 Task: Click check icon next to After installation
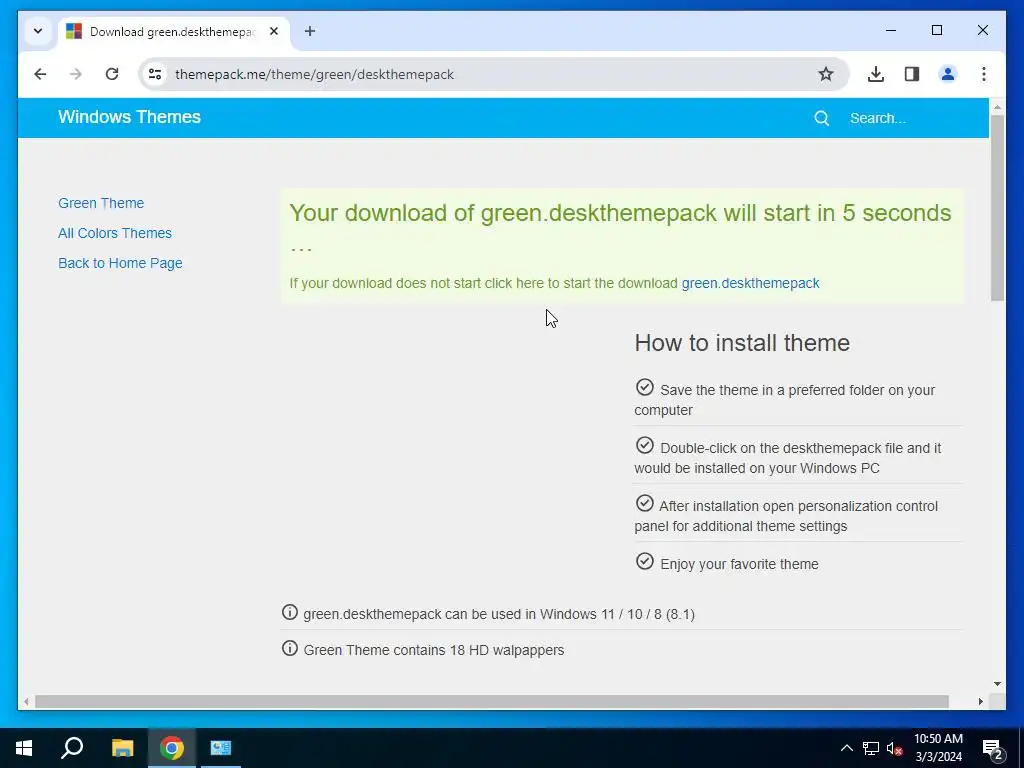[645, 504]
